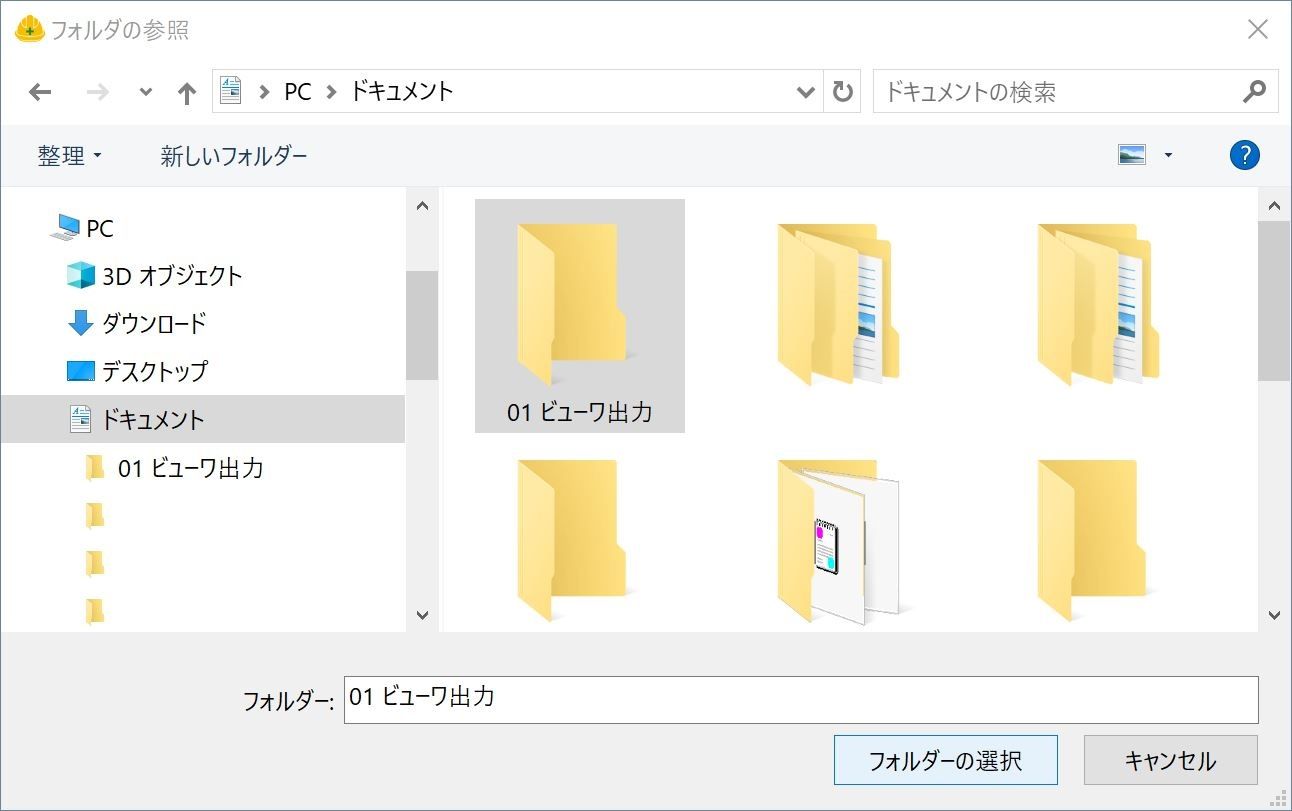1292x811 pixels.
Task: Select 3D オブジェクト in navigation pane
Action: [x=172, y=276]
